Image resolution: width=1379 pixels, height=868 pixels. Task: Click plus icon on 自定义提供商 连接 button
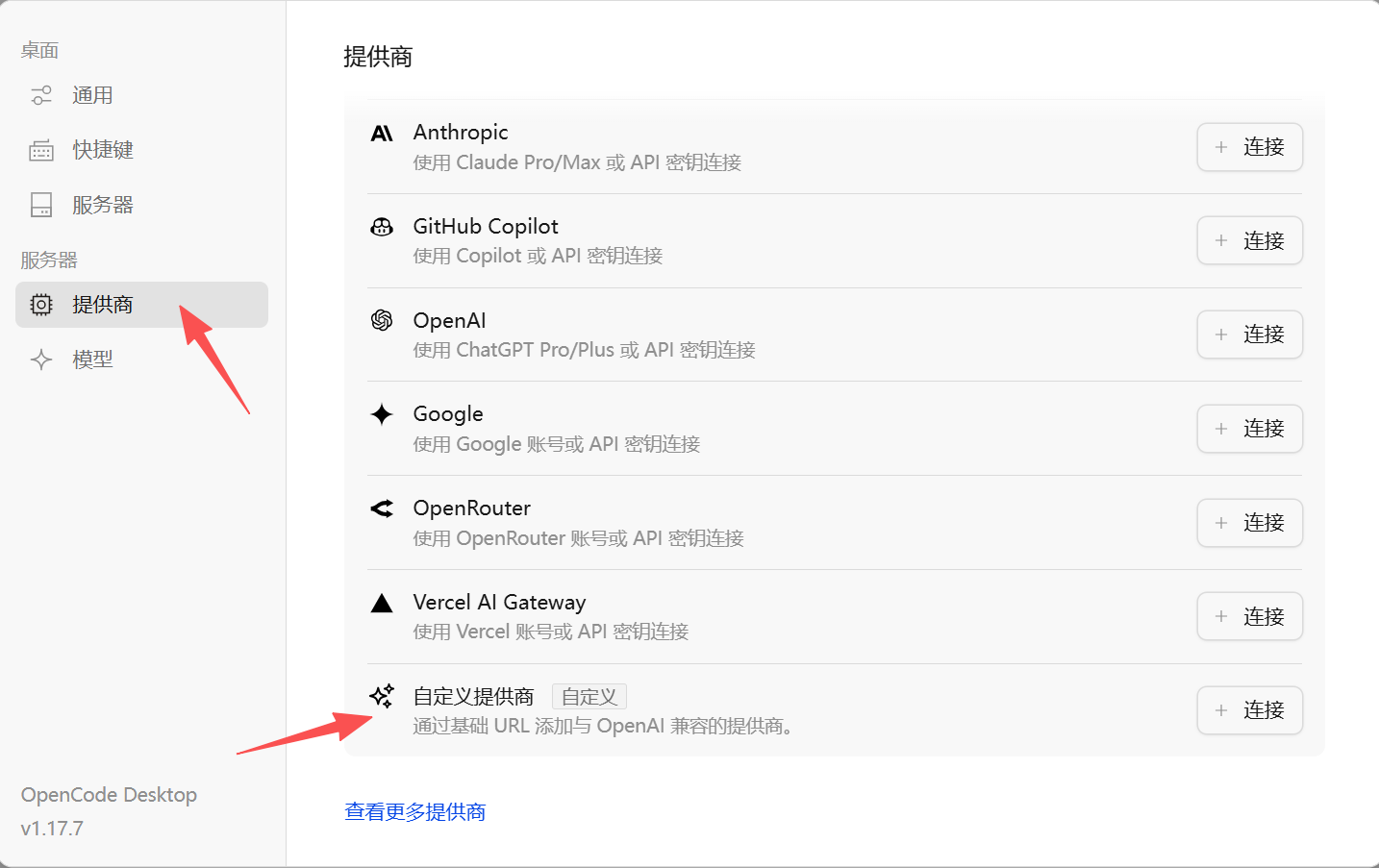(x=1221, y=710)
